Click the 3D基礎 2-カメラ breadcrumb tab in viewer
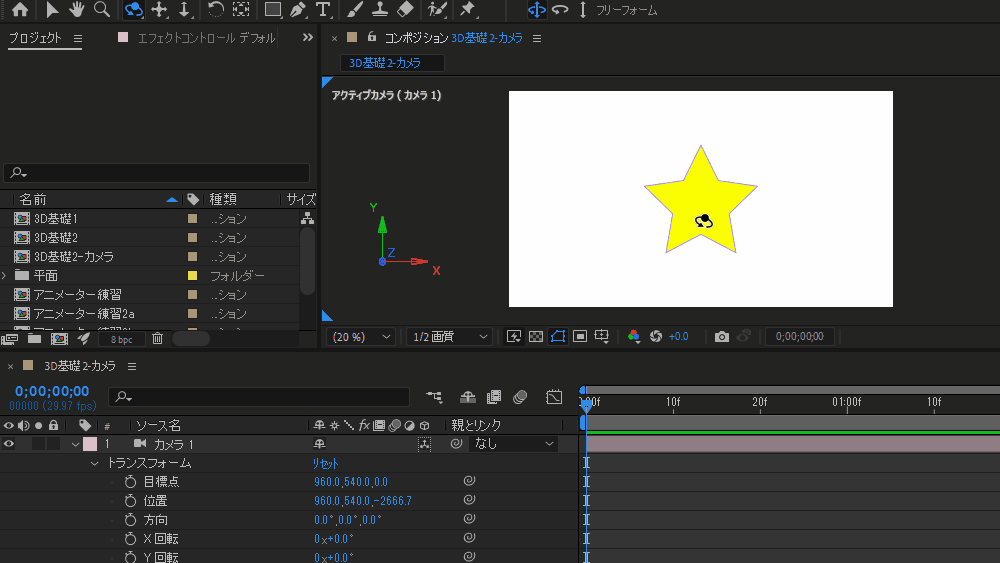The image size is (1000, 563). click(x=385, y=63)
